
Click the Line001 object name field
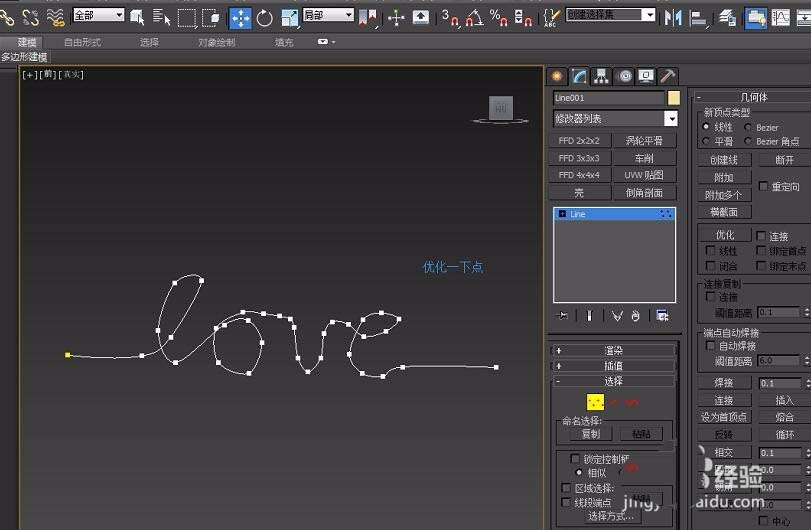click(x=609, y=98)
